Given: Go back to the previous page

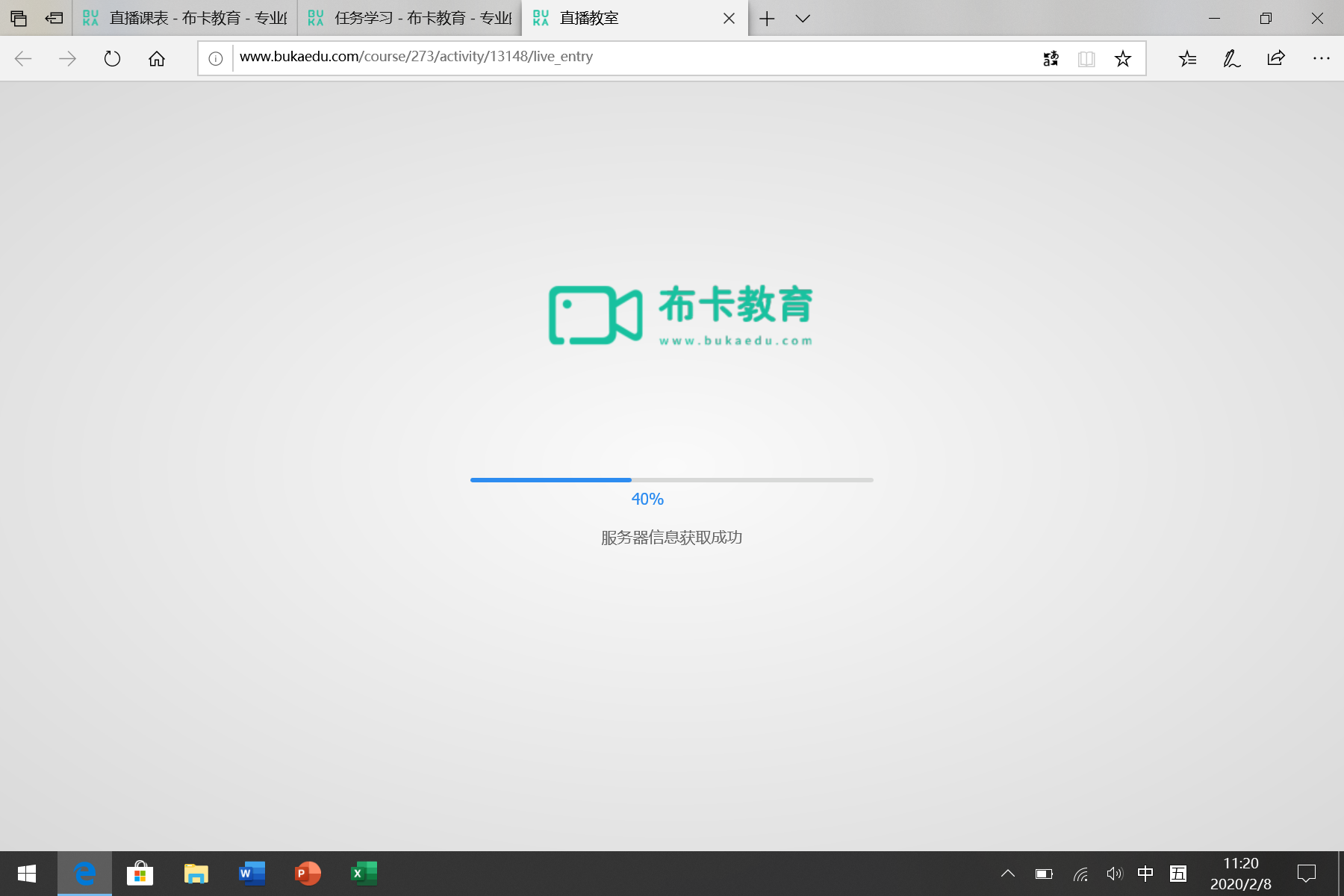Looking at the screenshot, I should tap(23, 58).
